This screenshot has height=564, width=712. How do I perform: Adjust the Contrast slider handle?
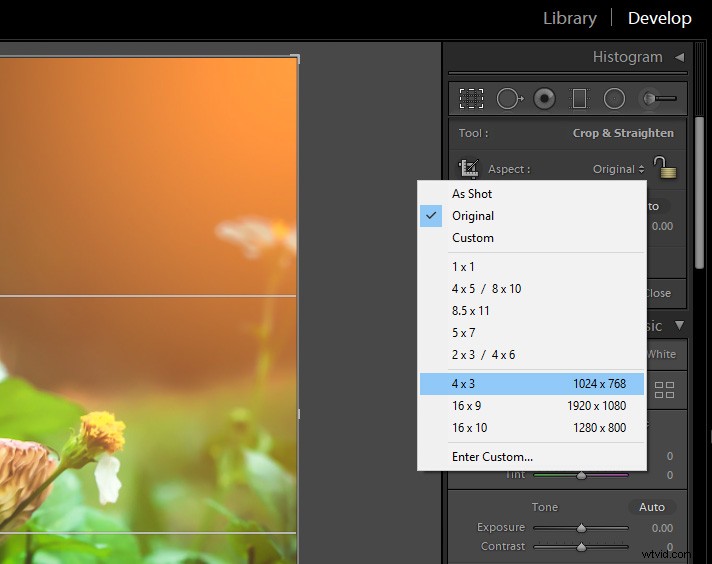click(581, 547)
